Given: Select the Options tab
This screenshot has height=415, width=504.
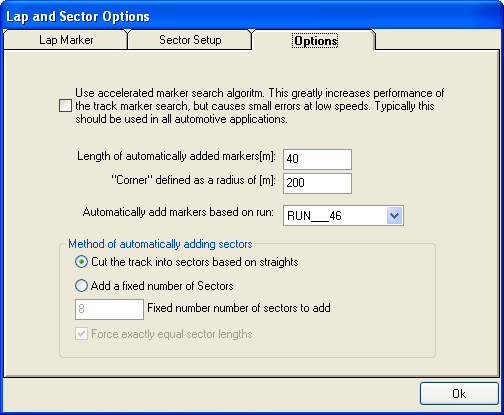Looking at the screenshot, I should click(315, 41).
